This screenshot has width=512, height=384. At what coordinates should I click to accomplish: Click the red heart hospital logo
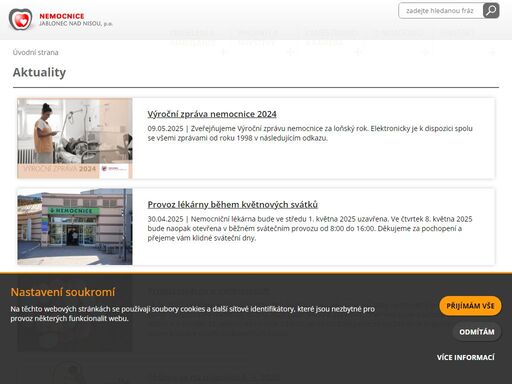pyautogui.click(x=21, y=19)
